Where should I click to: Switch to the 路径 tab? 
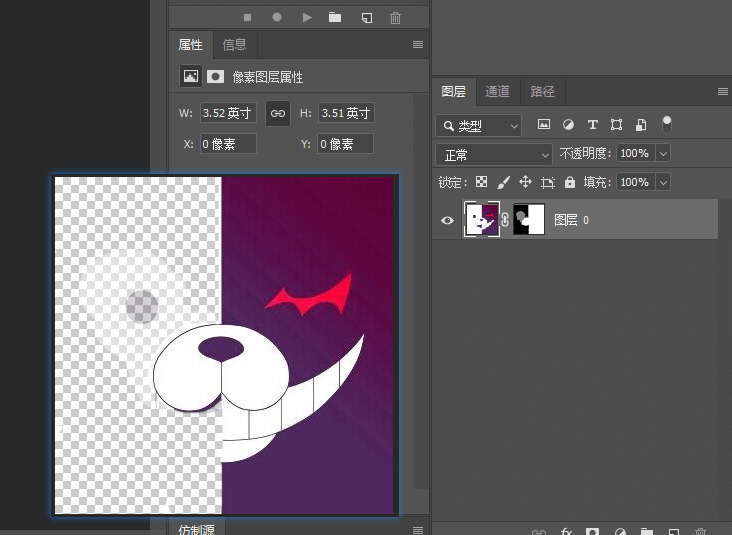point(542,92)
